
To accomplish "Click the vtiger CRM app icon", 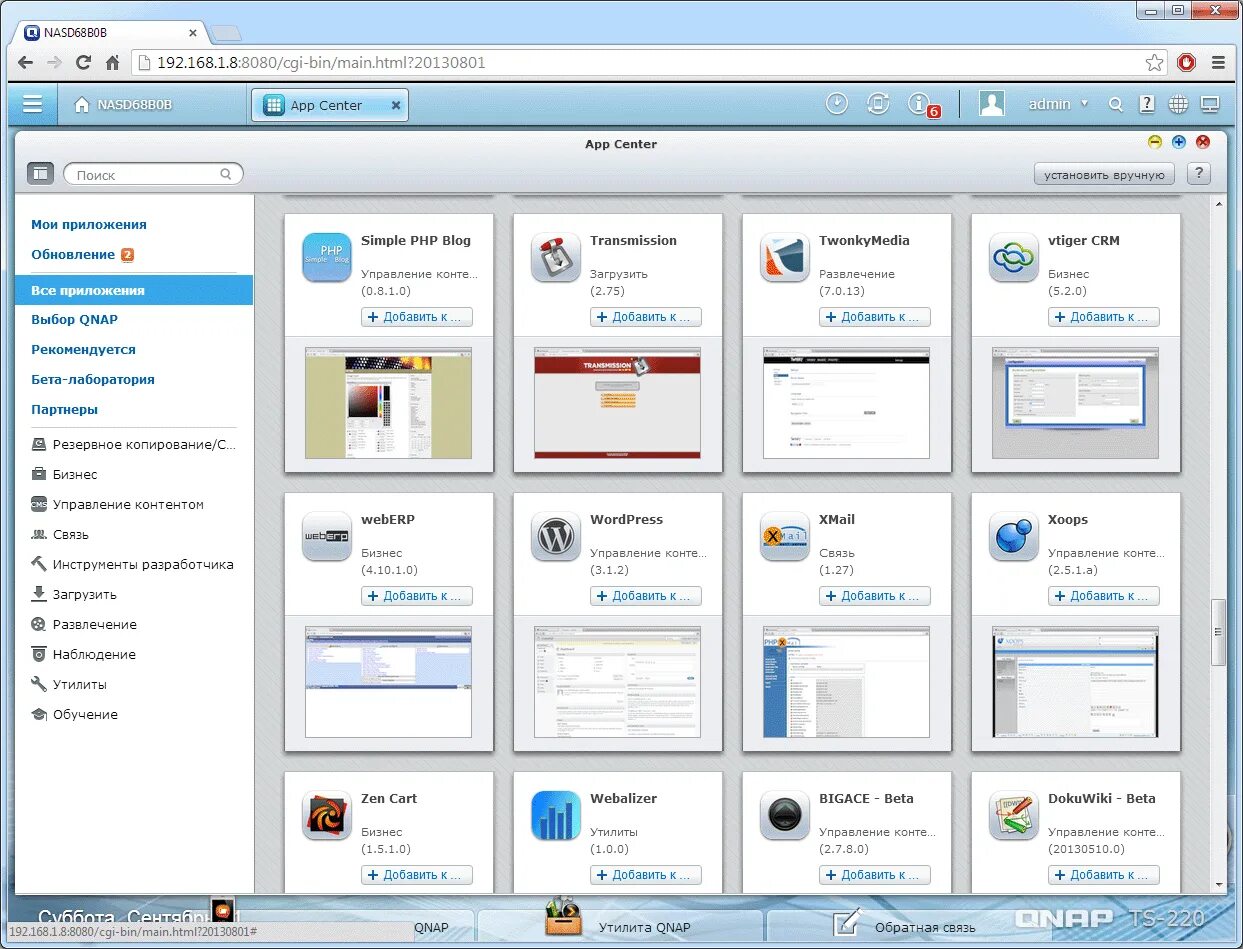I will pyautogui.click(x=1014, y=258).
